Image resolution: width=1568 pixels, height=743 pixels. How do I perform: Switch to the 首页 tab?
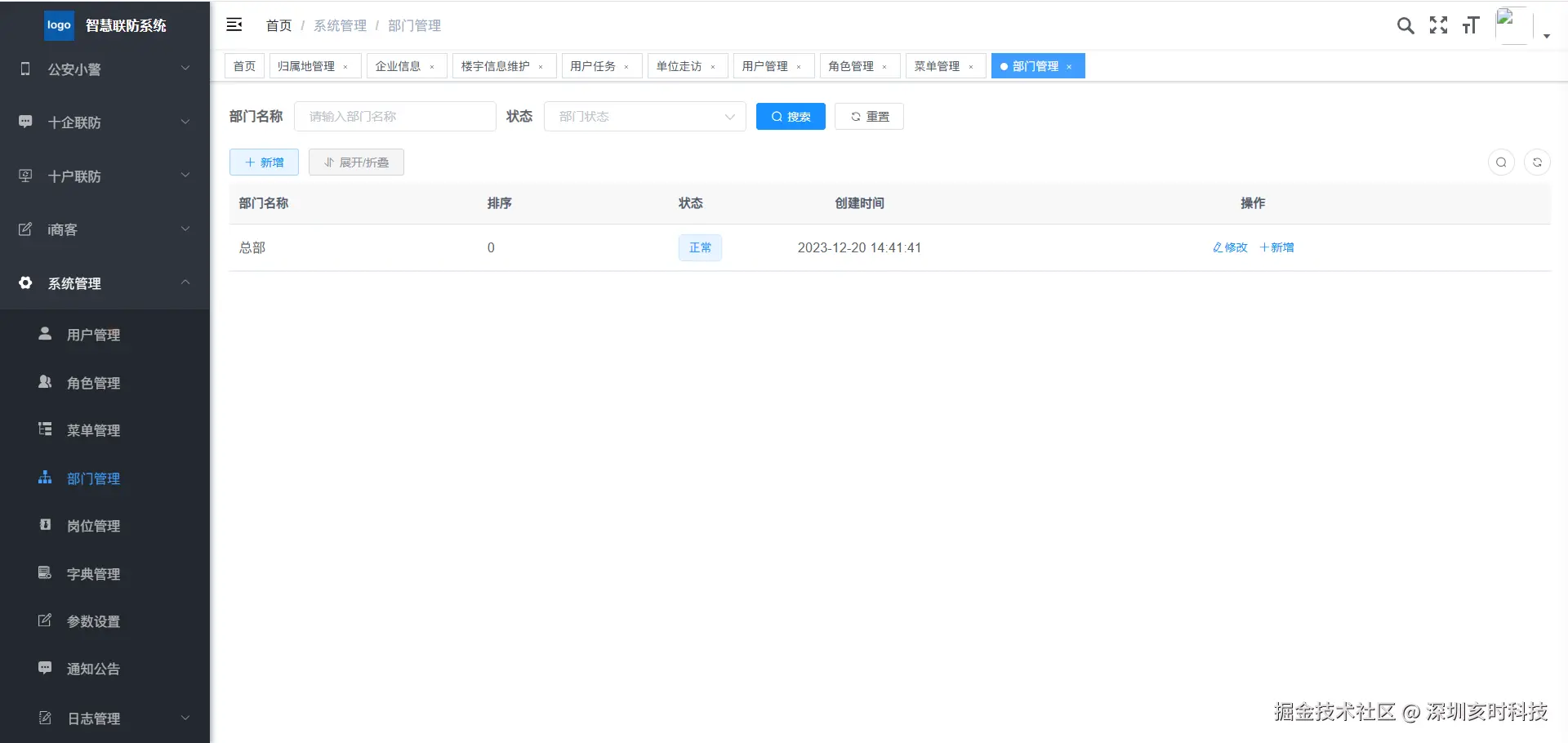pos(244,66)
